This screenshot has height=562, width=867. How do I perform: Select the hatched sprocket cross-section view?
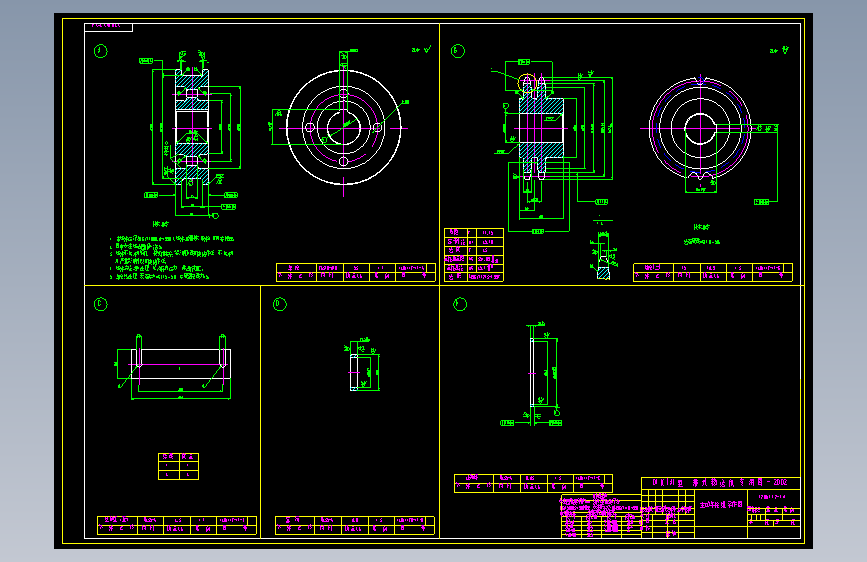click(541, 128)
